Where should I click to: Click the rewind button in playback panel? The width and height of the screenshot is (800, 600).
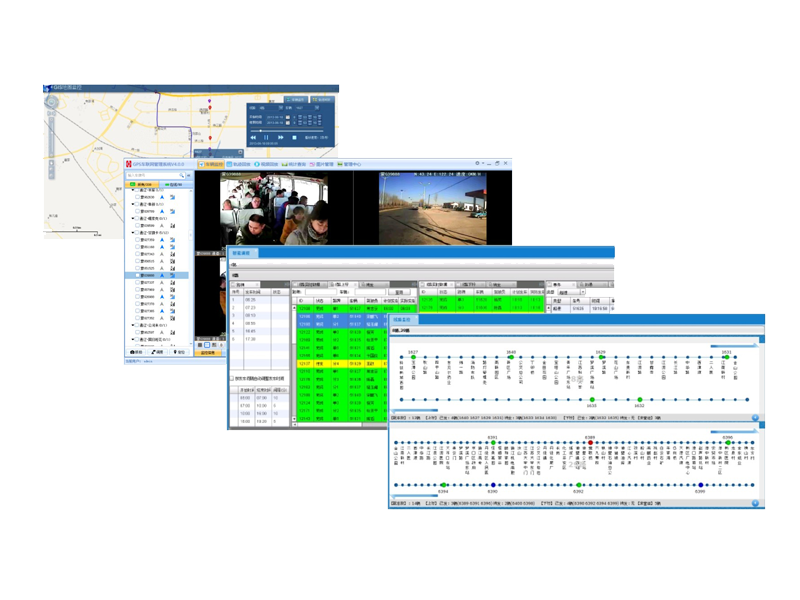[253, 138]
